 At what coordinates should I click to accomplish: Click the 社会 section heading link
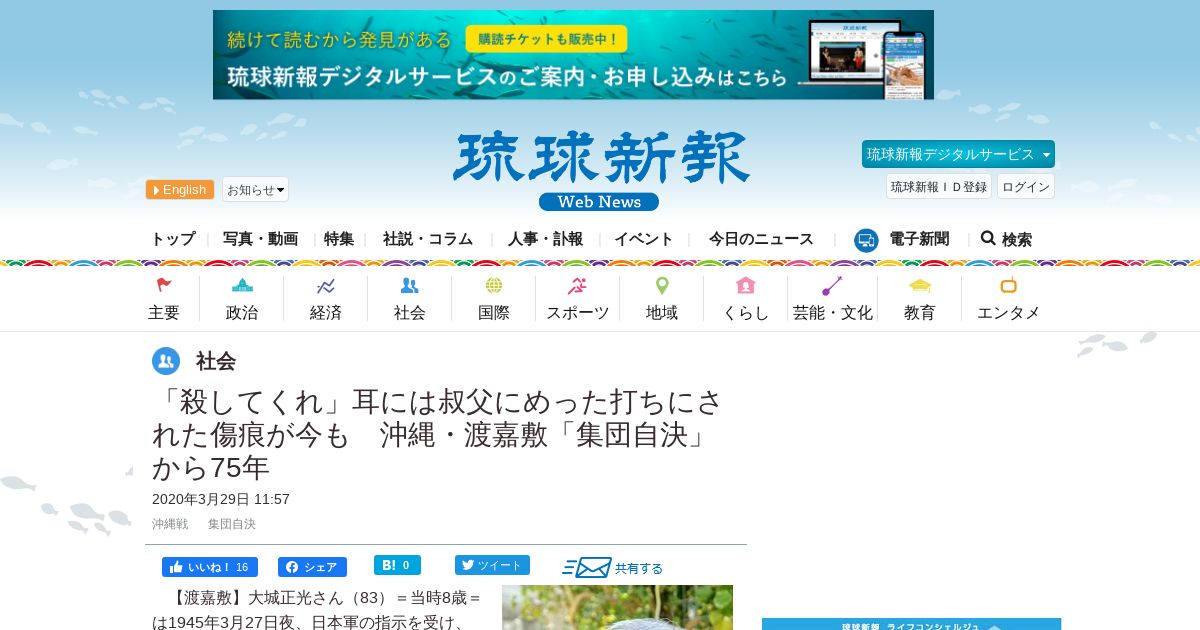pos(216,361)
